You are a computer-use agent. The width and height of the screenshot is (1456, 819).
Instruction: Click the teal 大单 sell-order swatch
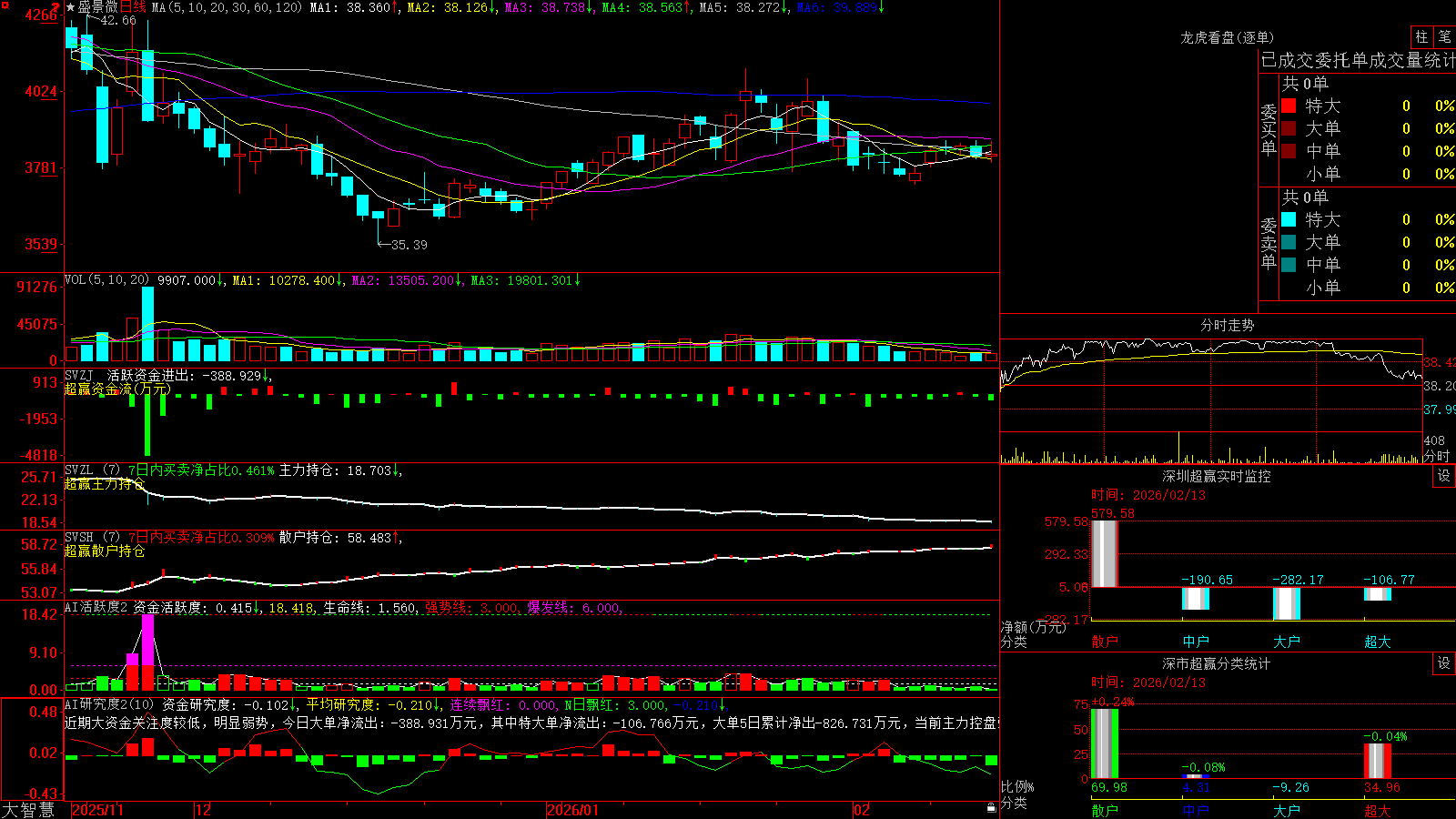1289,242
